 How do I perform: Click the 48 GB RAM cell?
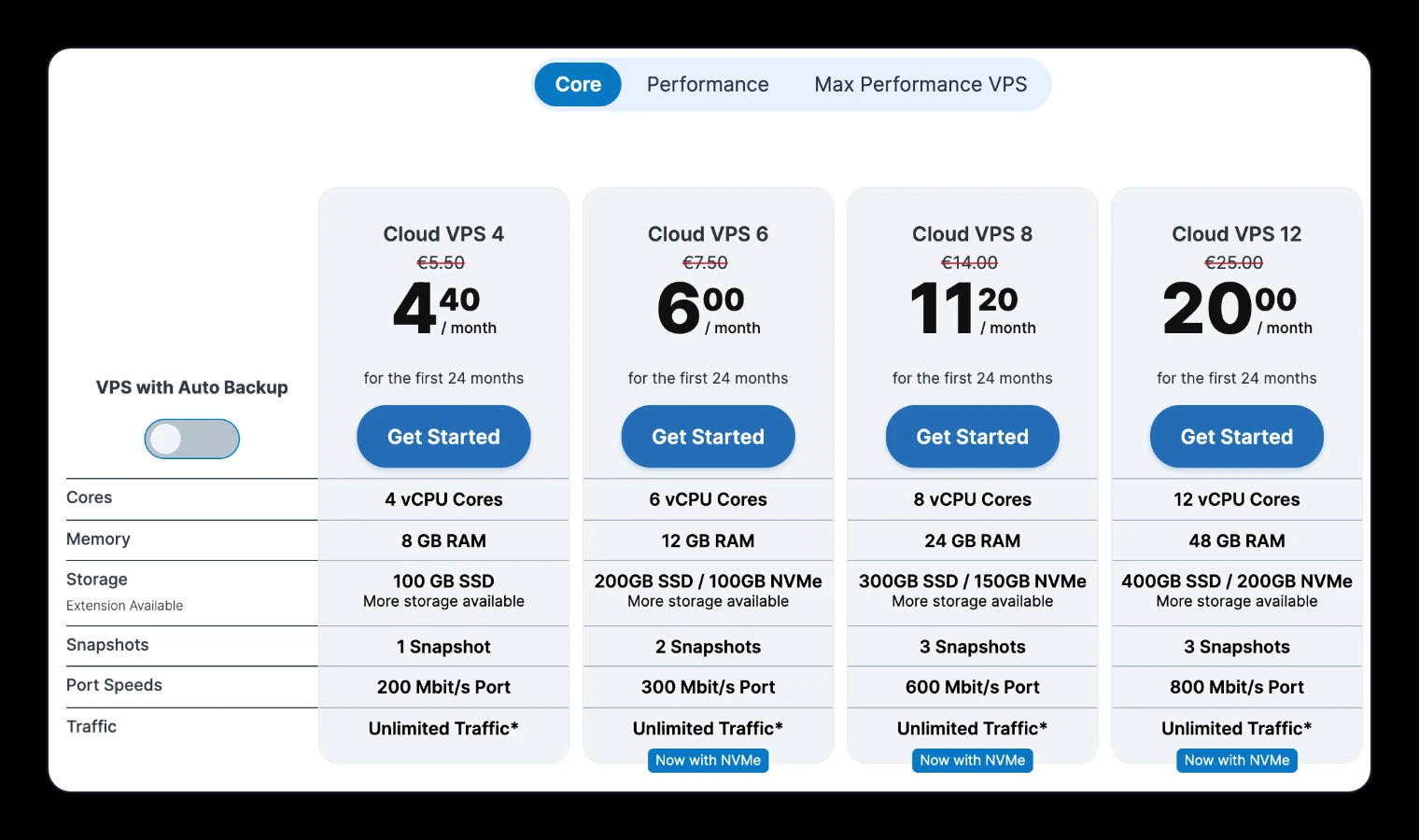[x=1236, y=540]
